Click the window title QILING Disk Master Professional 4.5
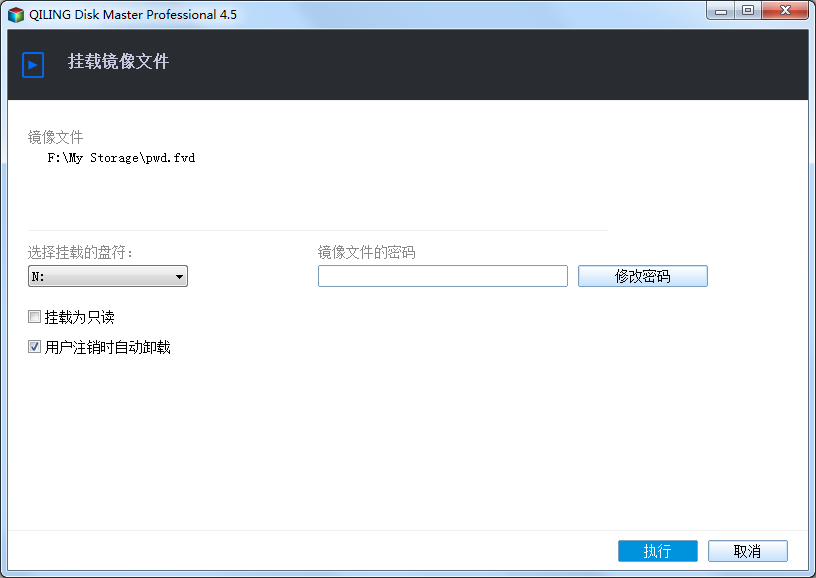 (x=133, y=15)
